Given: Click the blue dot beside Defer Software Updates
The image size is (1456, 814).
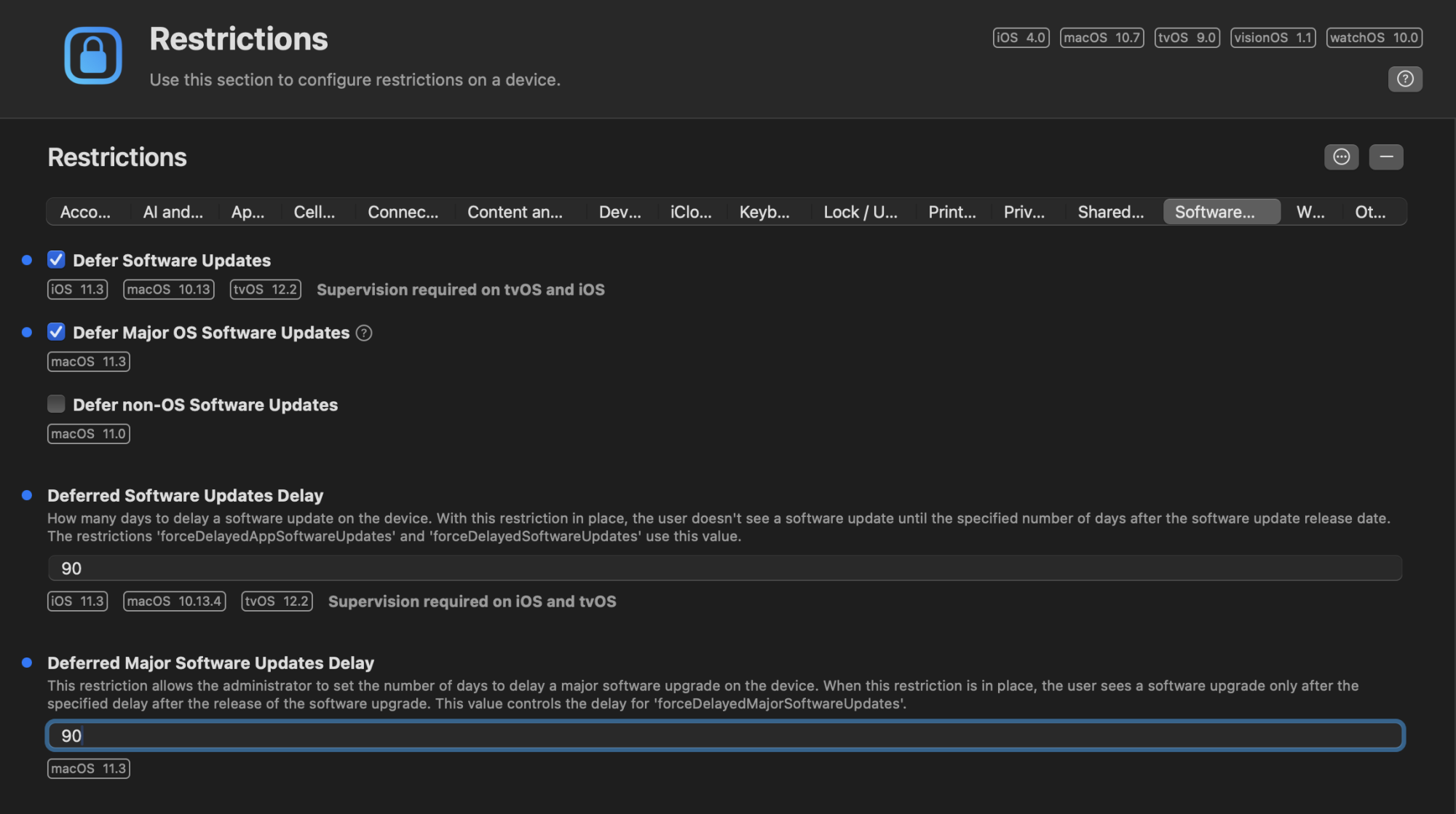Looking at the screenshot, I should [27, 259].
